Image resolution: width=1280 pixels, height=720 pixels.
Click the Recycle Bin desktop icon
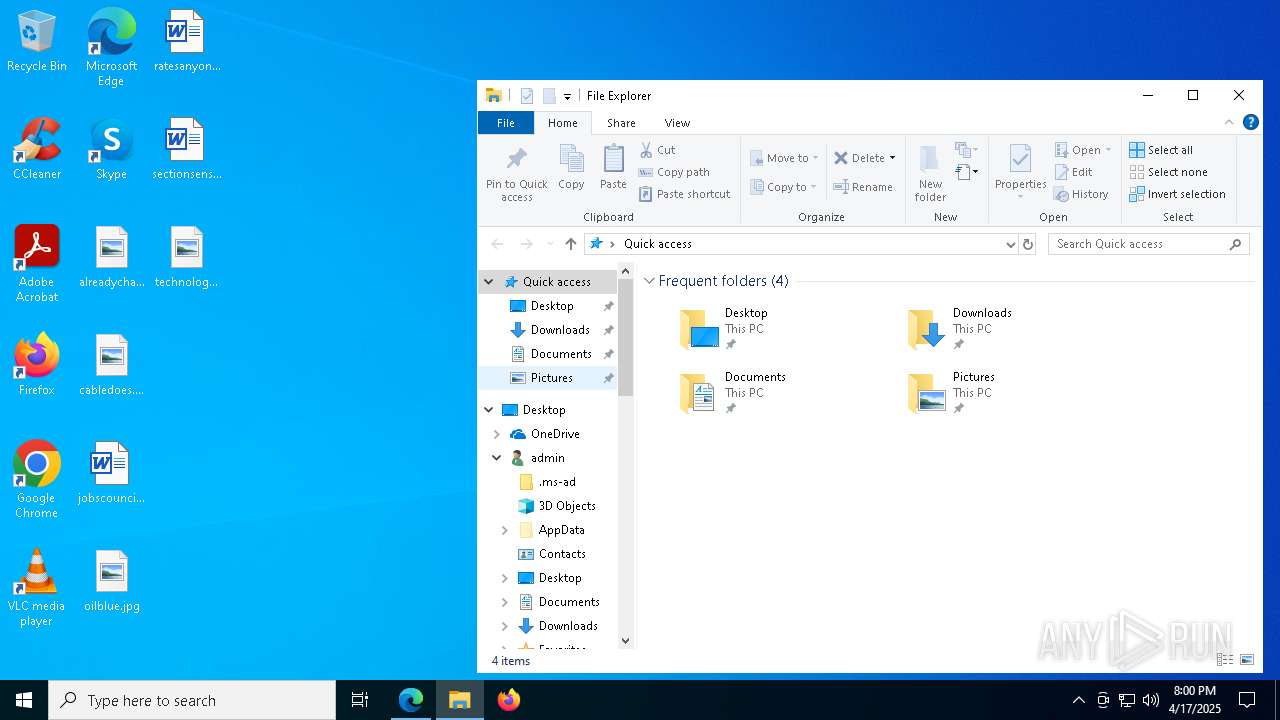[x=36, y=42]
